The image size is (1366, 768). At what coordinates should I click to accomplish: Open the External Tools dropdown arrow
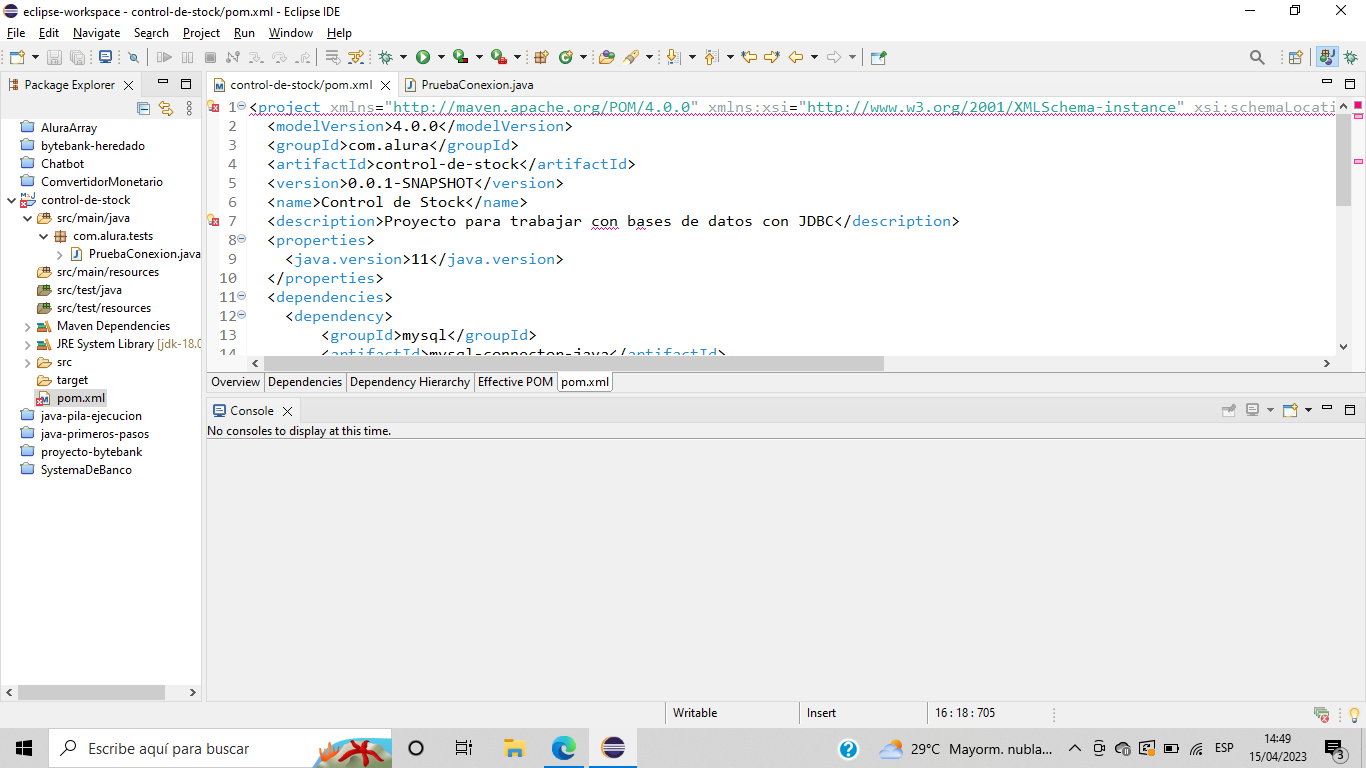[517, 58]
